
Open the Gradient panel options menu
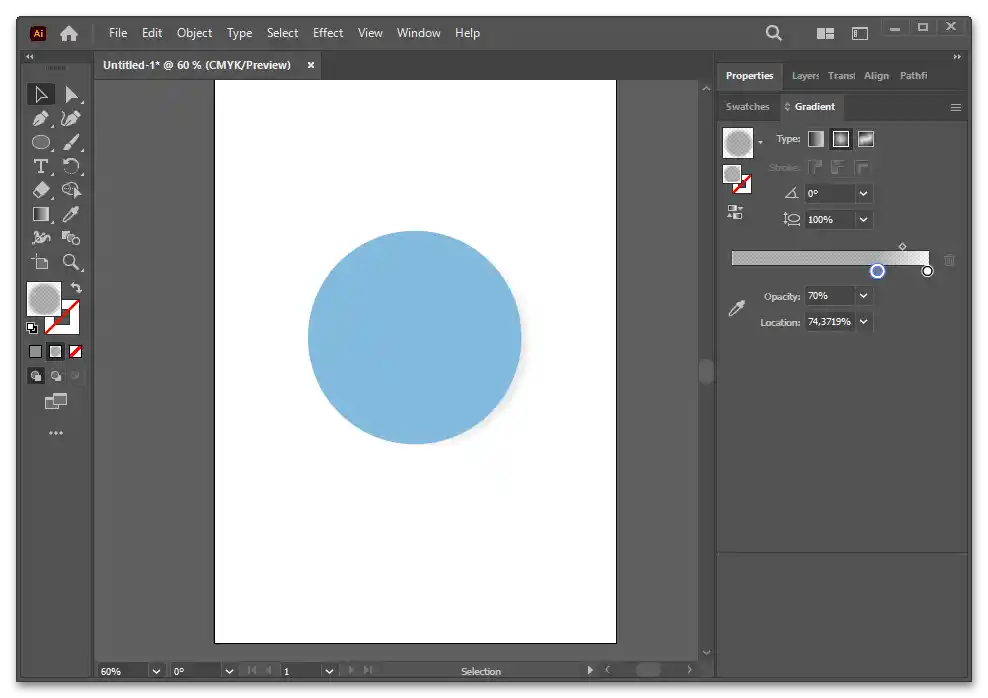coord(955,107)
